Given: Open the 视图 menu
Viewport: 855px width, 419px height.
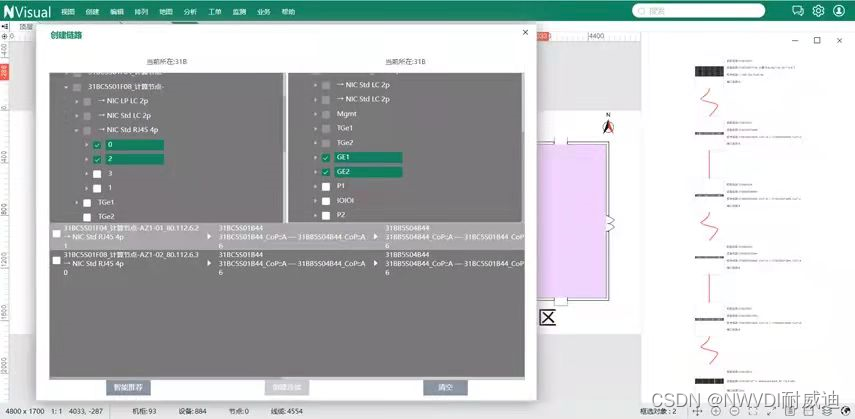Looking at the screenshot, I should coord(68,11).
